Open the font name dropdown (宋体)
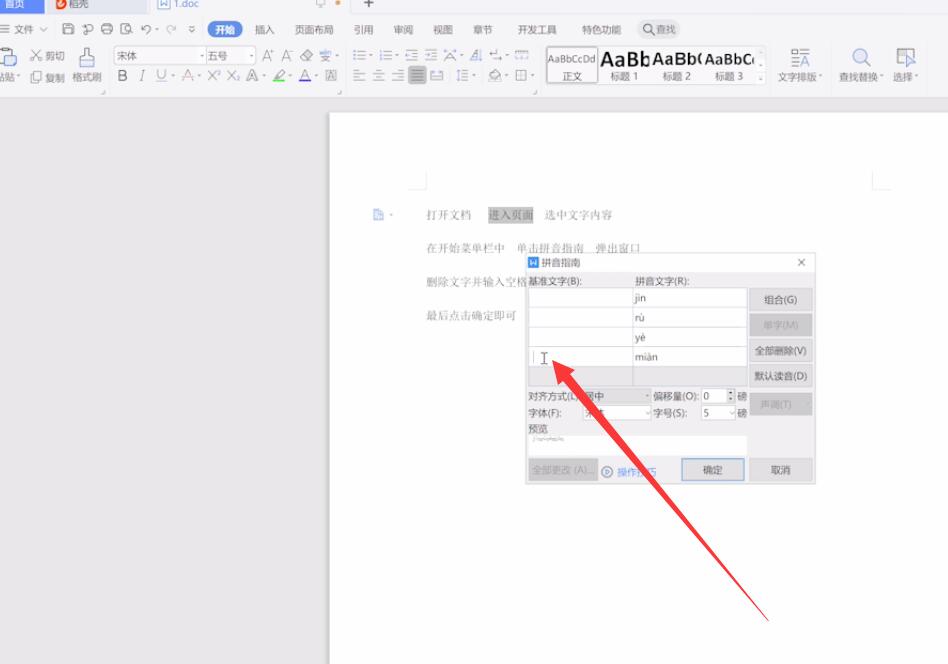Image resolution: width=948 pixels, height=664 pixels. [202, 56]
